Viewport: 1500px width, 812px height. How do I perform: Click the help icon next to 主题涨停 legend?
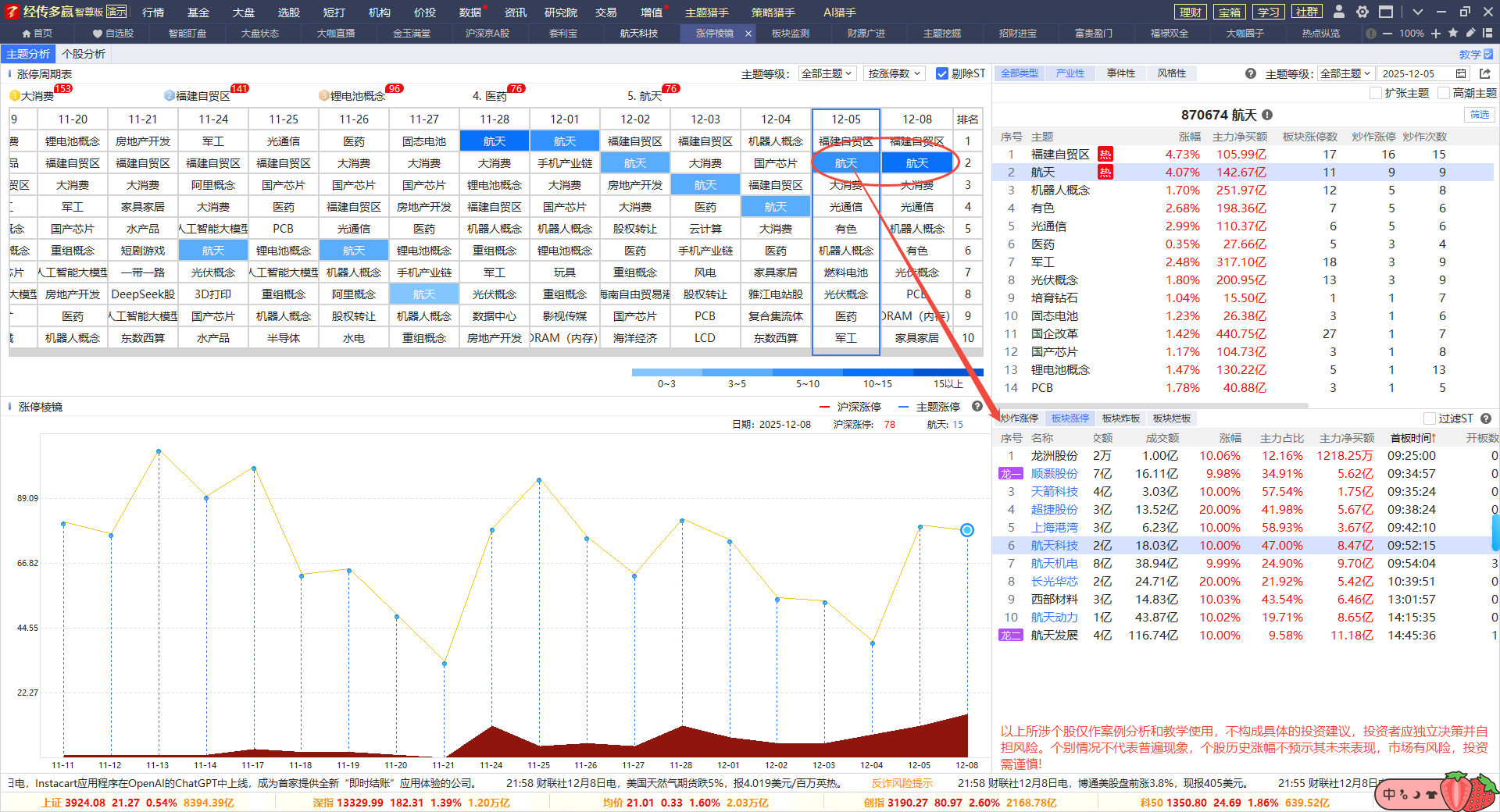point(977,407)
